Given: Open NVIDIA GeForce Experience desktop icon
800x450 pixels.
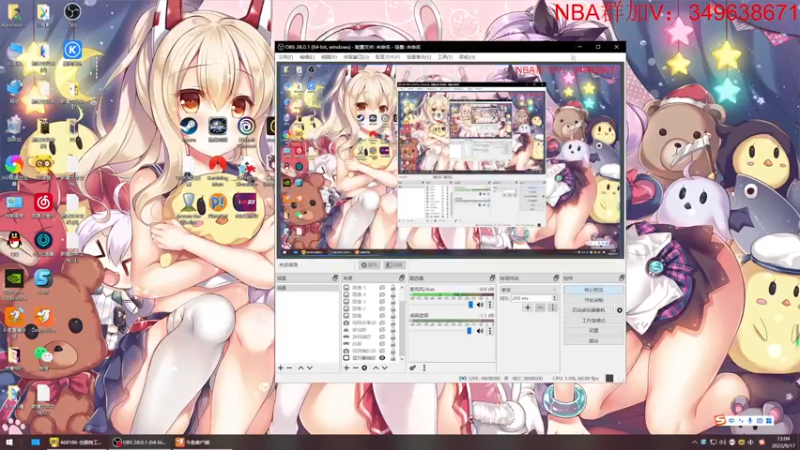Looking at the screenshot, I should [x=14, y=284].
